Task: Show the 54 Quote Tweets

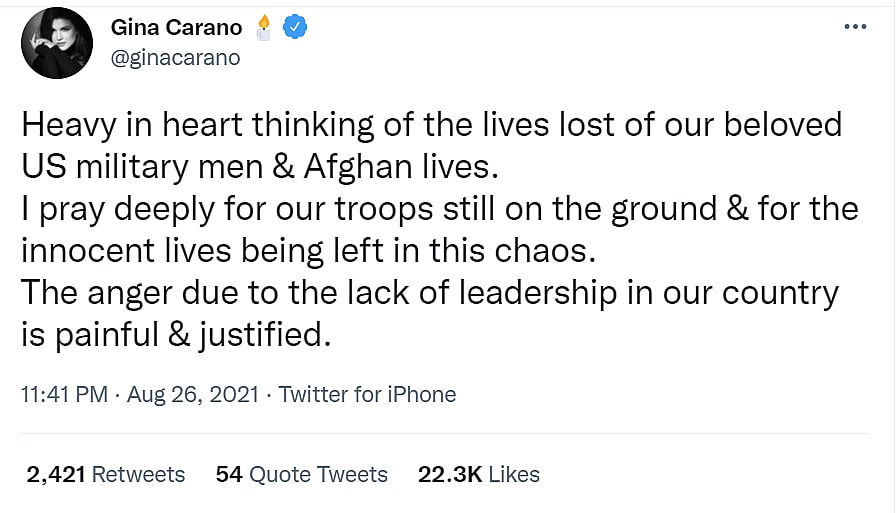Action: tap(301, 474)
